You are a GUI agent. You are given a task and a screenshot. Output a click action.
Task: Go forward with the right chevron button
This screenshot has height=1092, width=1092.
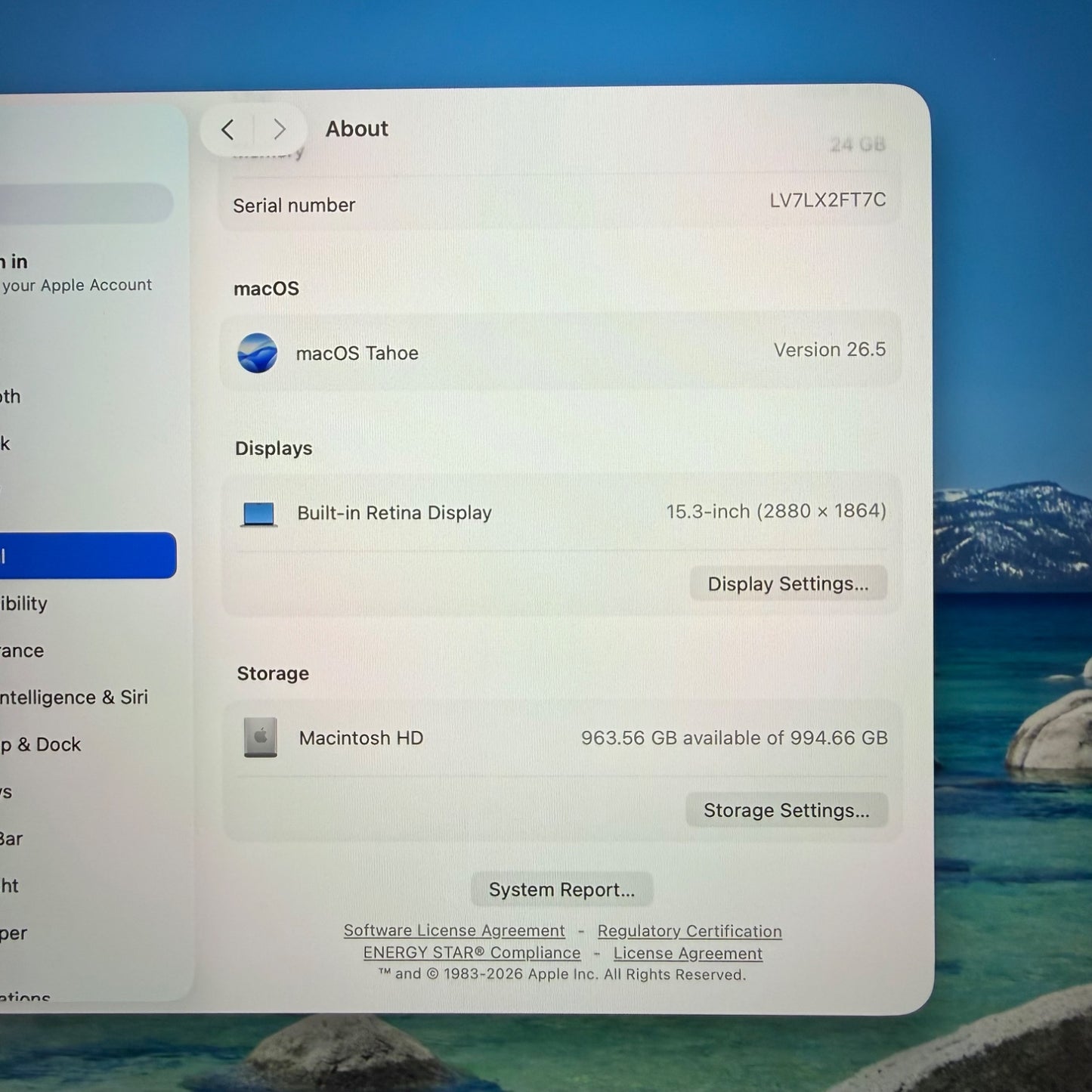tap(280, 129)
